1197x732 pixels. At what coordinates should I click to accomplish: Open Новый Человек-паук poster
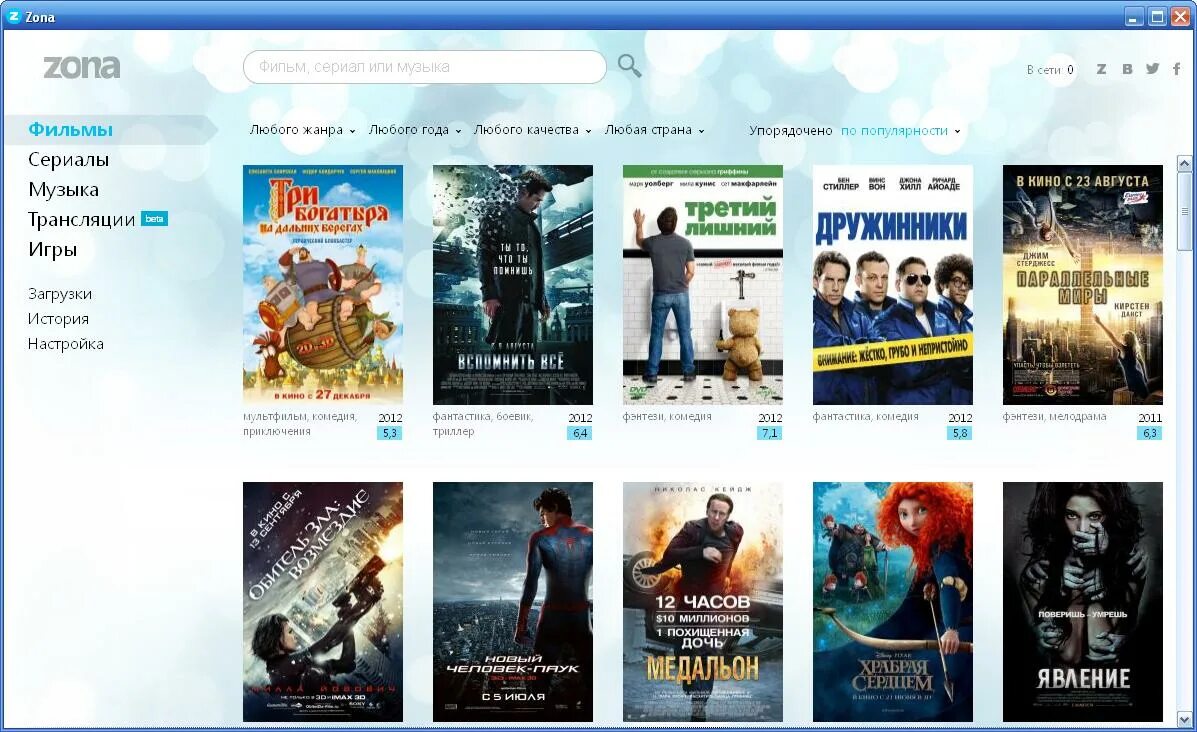[513, 601]
